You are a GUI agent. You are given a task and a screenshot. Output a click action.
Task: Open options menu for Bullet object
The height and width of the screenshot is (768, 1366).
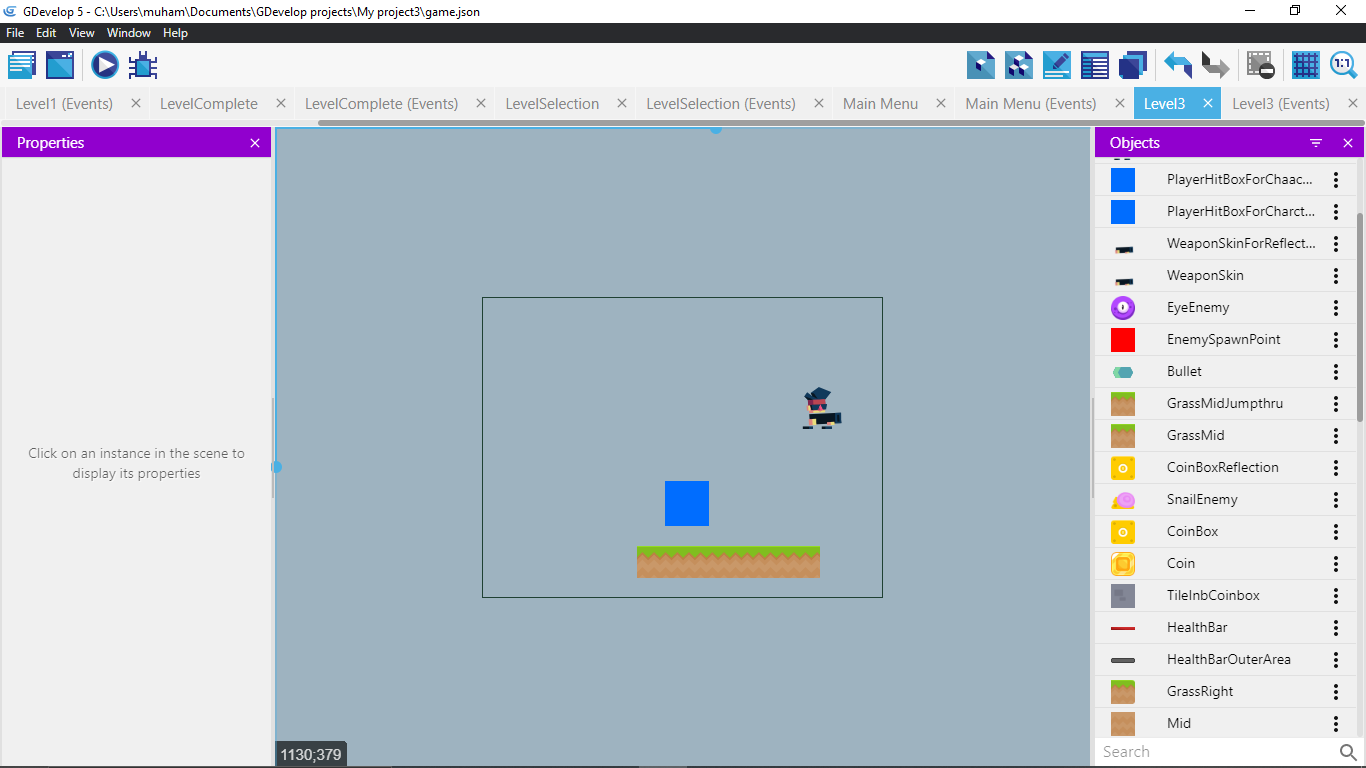pos(1336,372)
